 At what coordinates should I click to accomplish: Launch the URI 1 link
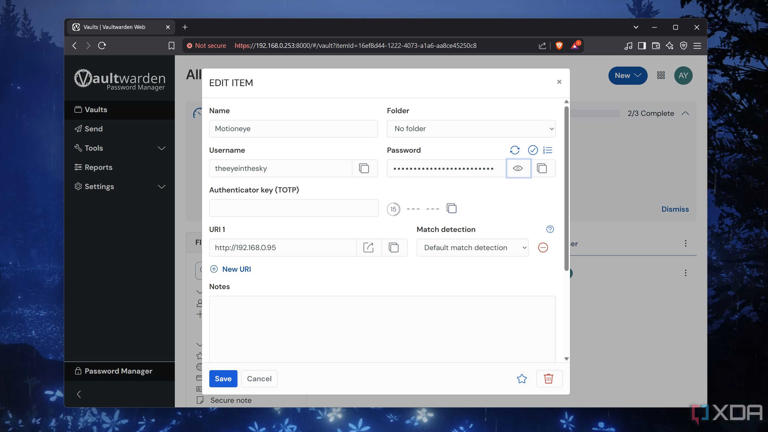click(x=368, y=248)
